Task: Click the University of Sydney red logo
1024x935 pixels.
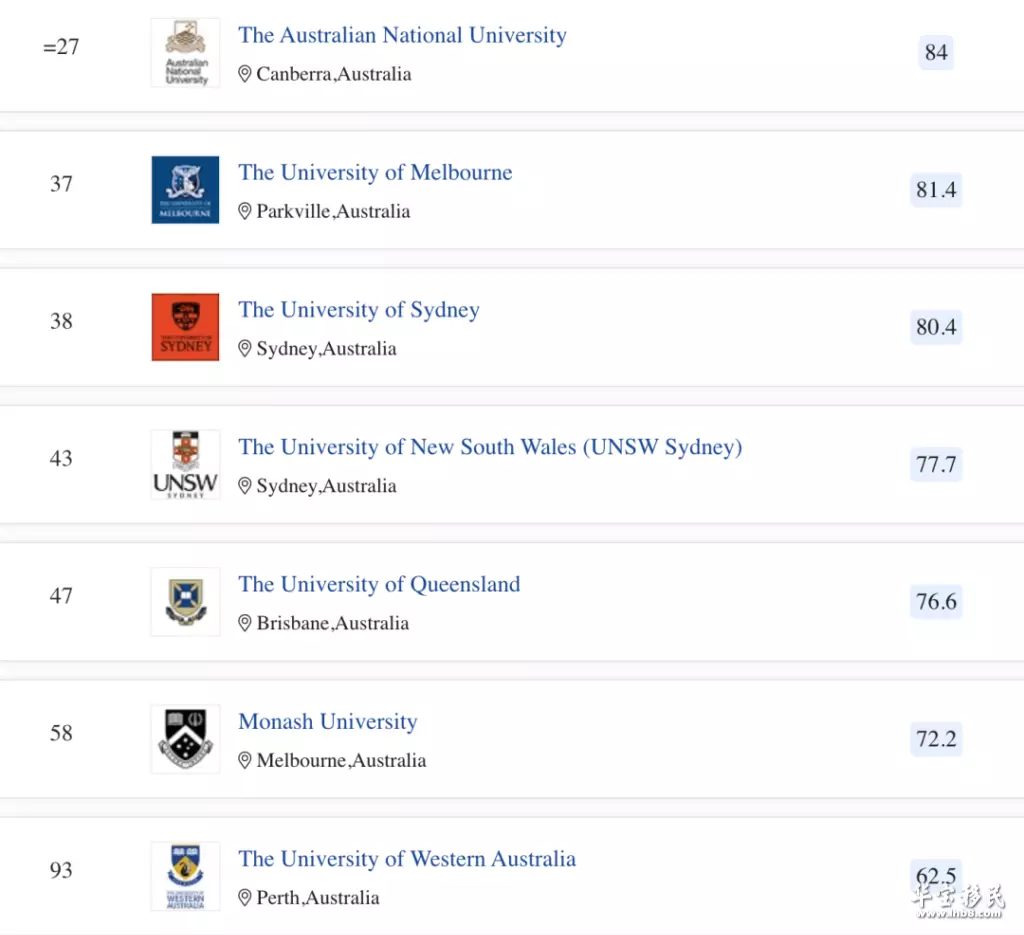Action: click(185, 327)
